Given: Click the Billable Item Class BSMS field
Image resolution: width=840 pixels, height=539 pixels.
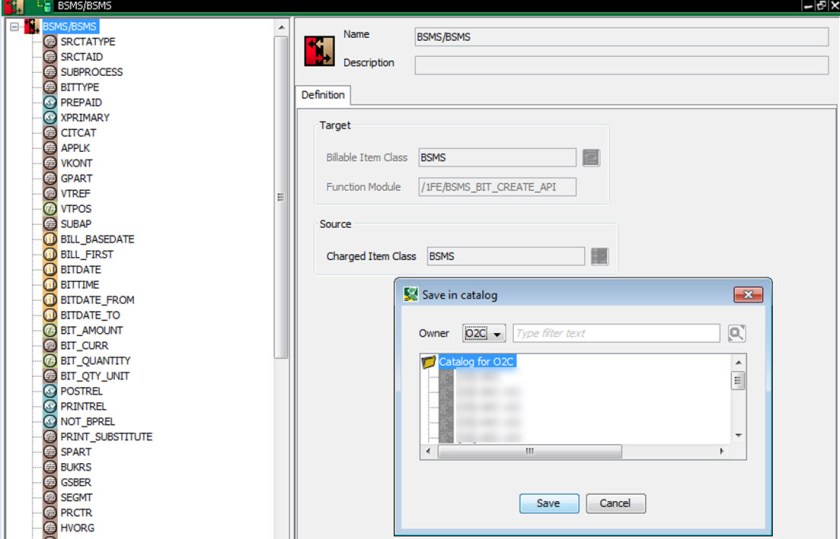Looking at the screenshot, I should click(x=497, y=158).
